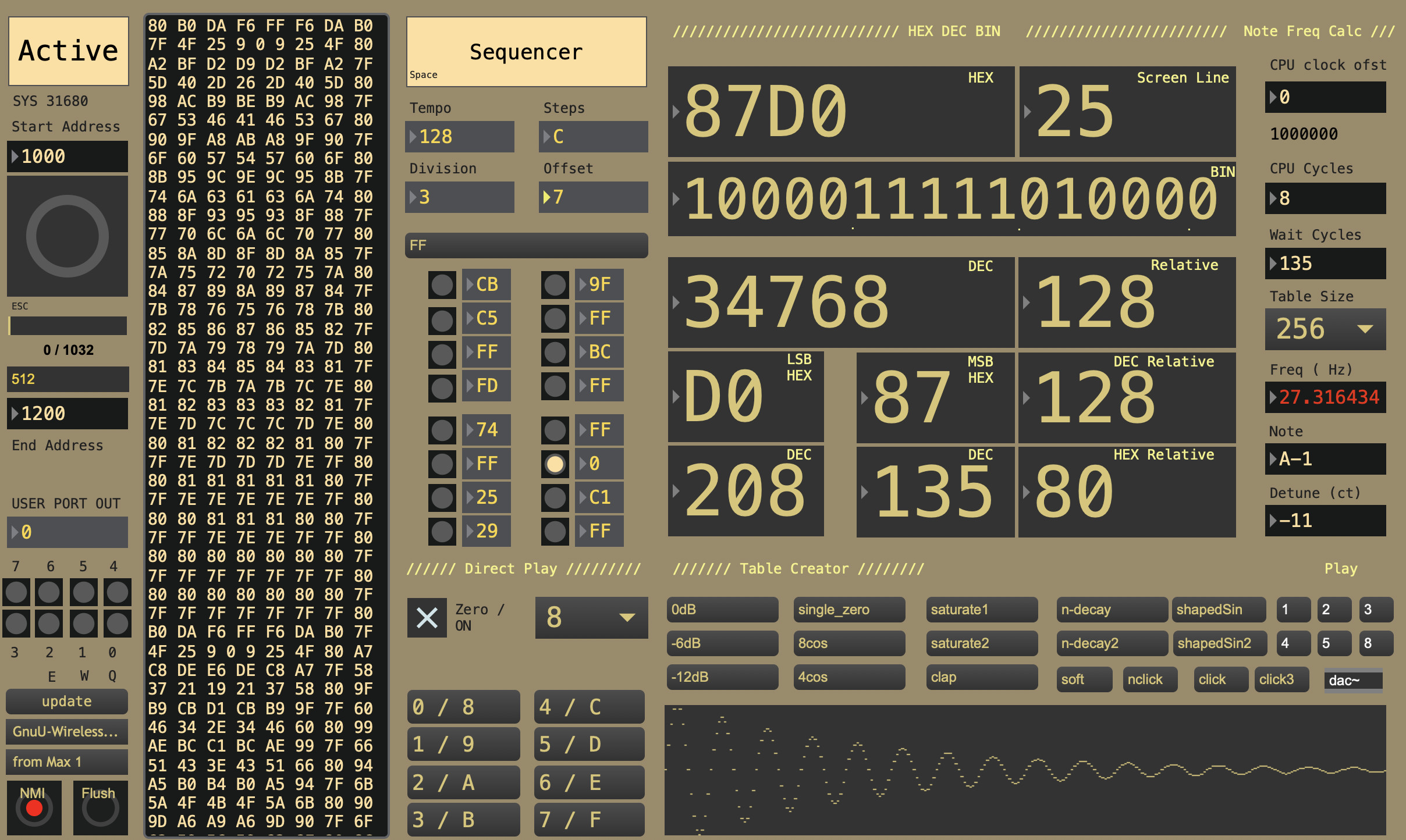Click the progress bar below ESC
This screenshot has height=840, width=1406.
click(x=68, y=325)
